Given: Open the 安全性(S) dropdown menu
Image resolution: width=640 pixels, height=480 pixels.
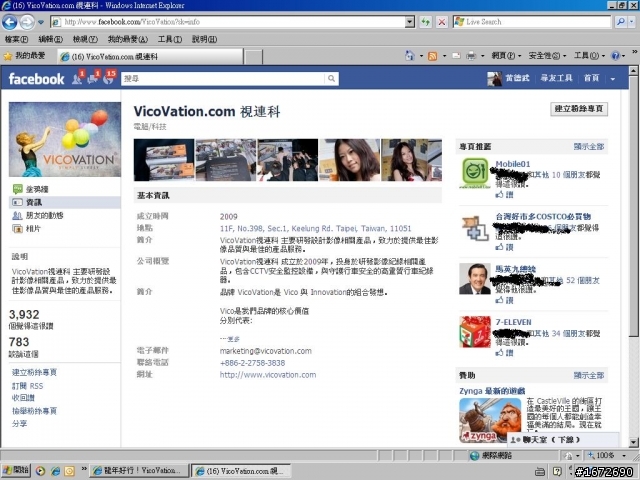Looking at the screenshot, I should 547,56.
